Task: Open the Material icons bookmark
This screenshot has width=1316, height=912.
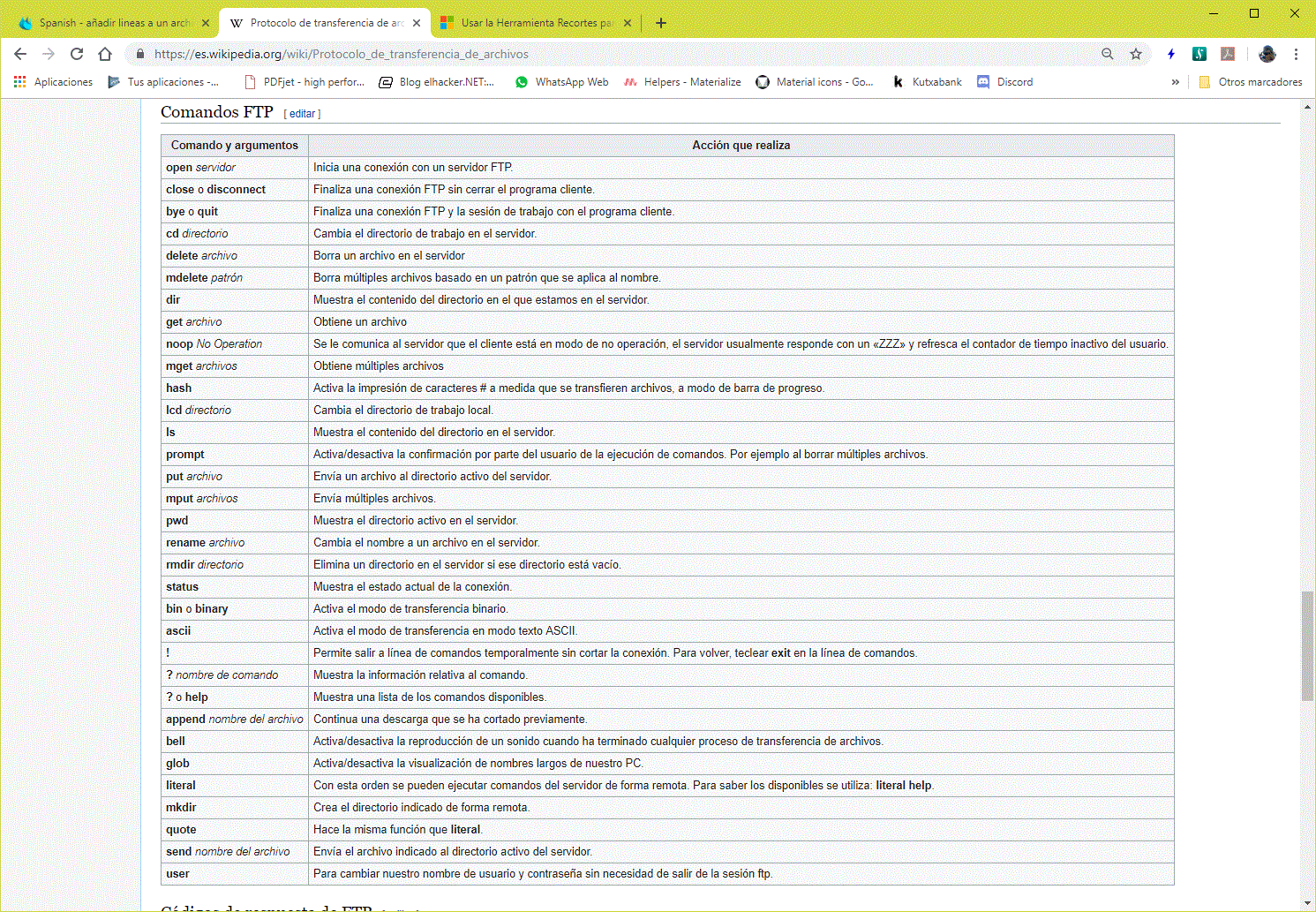Action: click(x=815, y=82)
